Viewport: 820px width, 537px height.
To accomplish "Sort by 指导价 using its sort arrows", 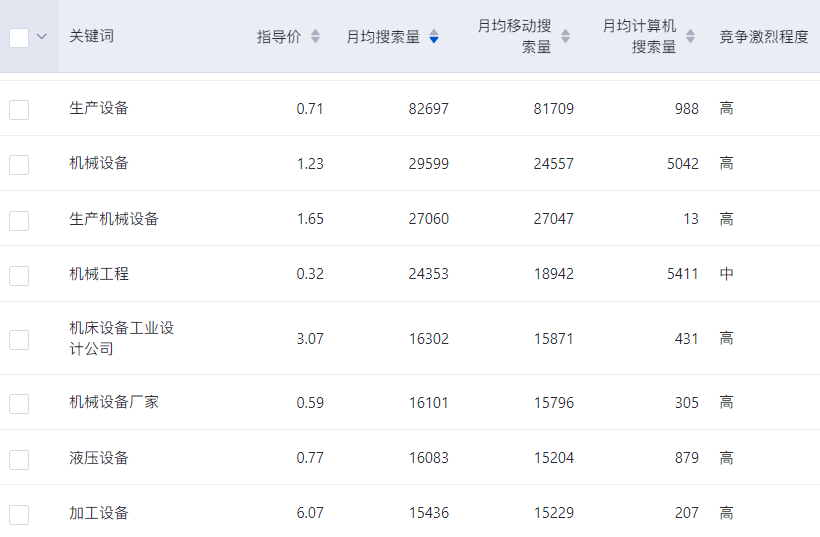I will point(316,37).
